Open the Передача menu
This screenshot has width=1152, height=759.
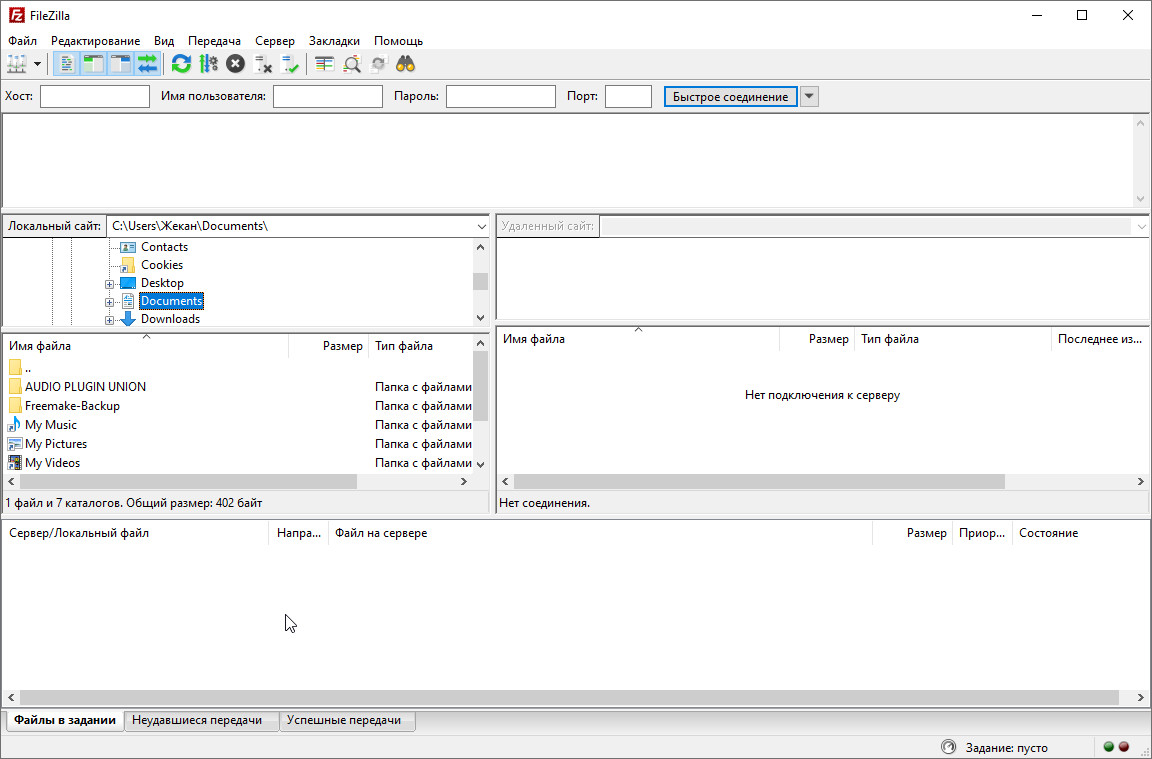[x=214, y=41]
